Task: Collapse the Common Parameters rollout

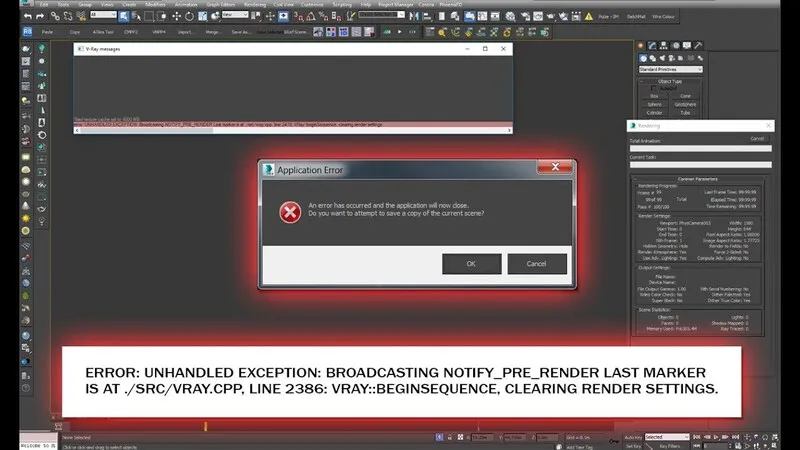Action: 697,179
